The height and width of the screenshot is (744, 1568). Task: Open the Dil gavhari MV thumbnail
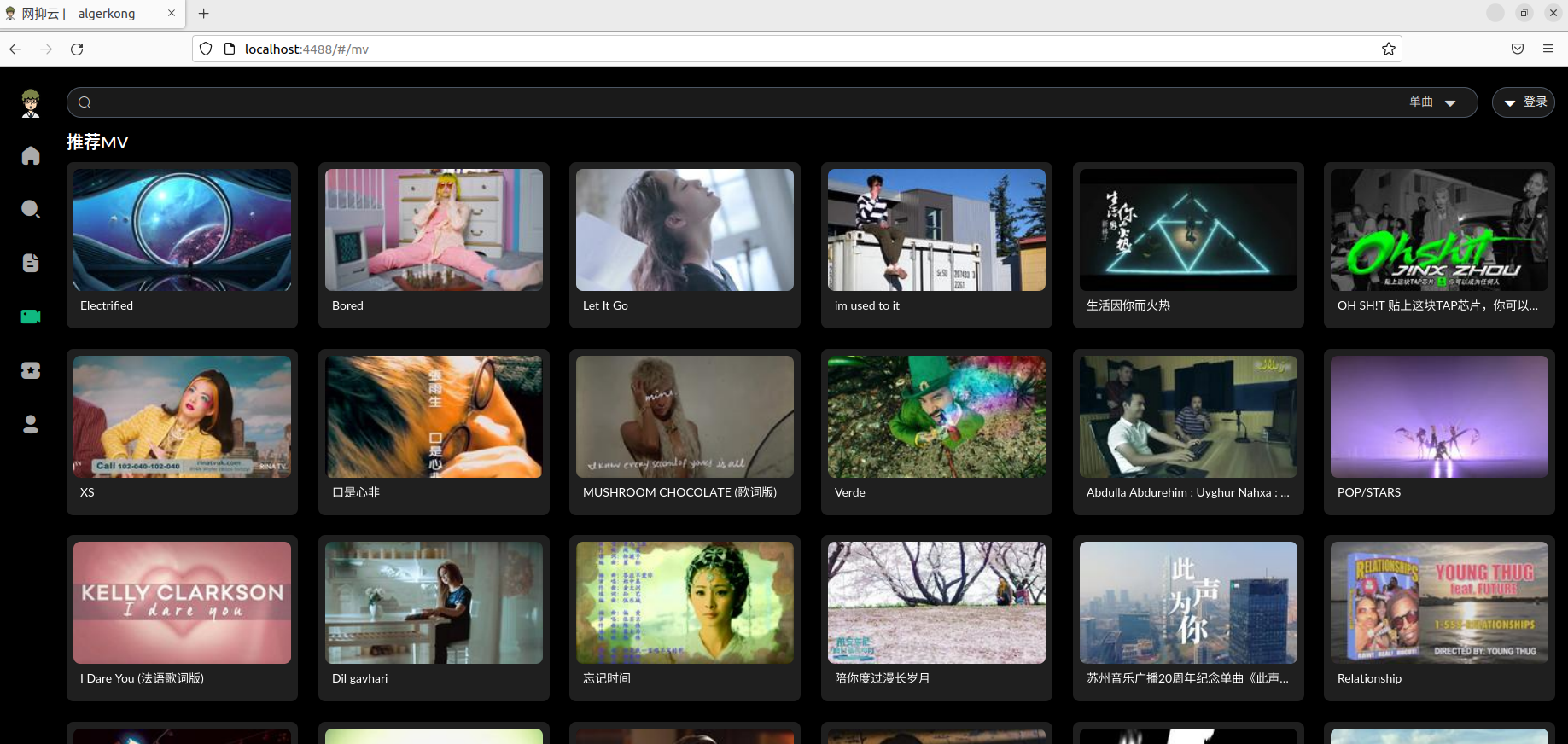point(434,602)
